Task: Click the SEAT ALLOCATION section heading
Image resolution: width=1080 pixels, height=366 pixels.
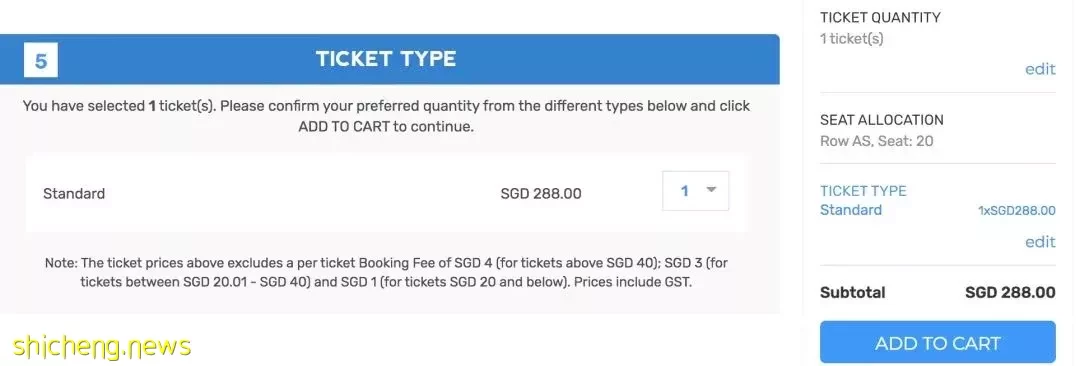Action: point(882,120)
